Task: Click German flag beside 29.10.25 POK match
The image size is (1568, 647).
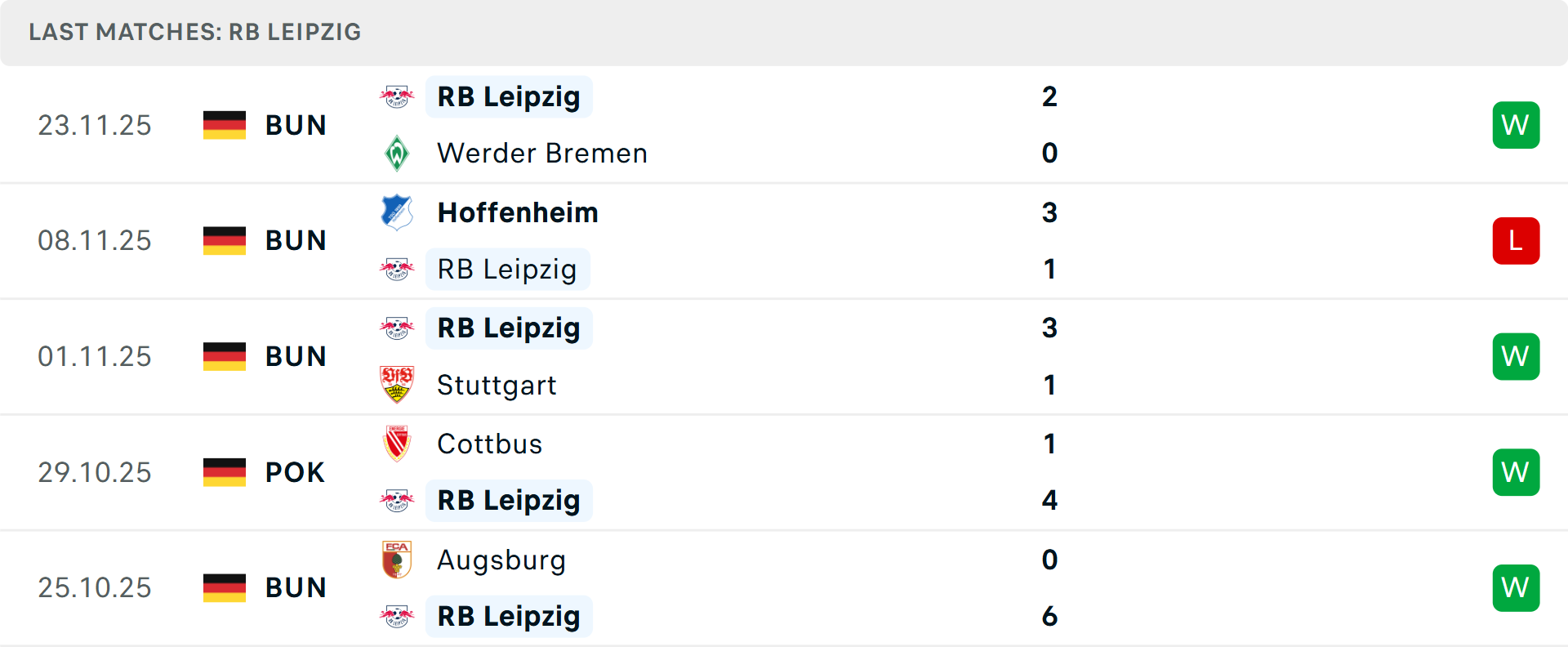Action: point(225,472)
